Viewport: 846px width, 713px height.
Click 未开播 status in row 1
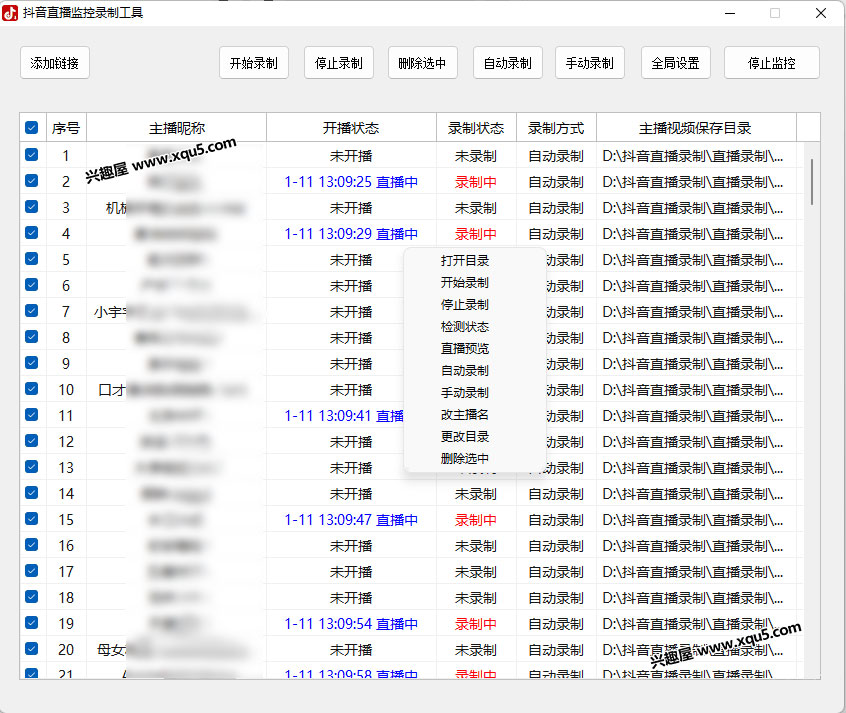(x=351, y=156)
